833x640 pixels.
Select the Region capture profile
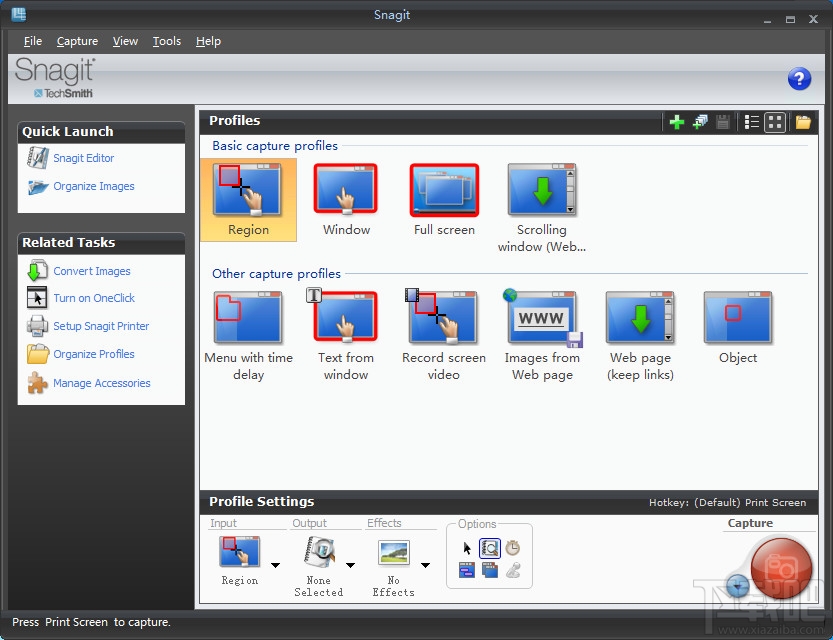click(x=248, y=200)
